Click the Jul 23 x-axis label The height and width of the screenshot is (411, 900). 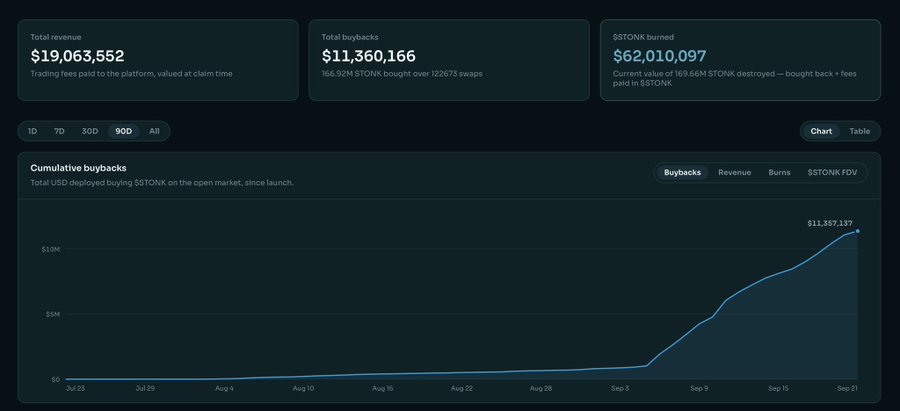pos(76,389)
